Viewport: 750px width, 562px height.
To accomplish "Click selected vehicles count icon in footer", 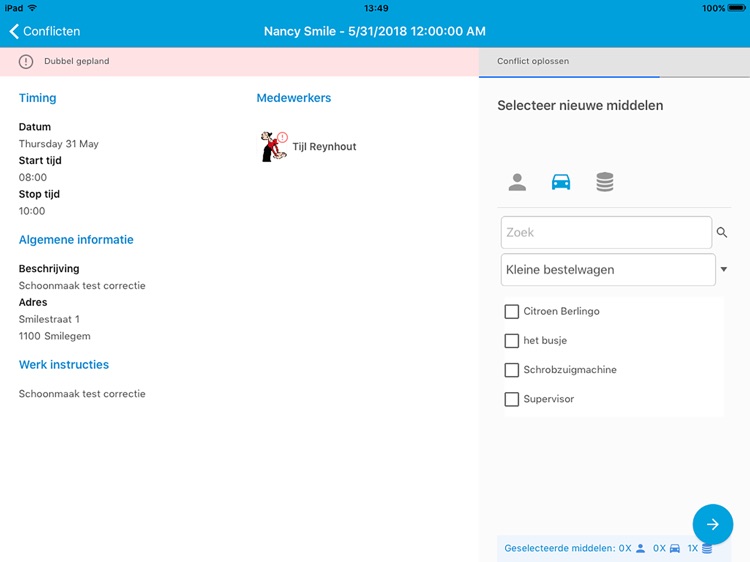I will tap(674, 549).
